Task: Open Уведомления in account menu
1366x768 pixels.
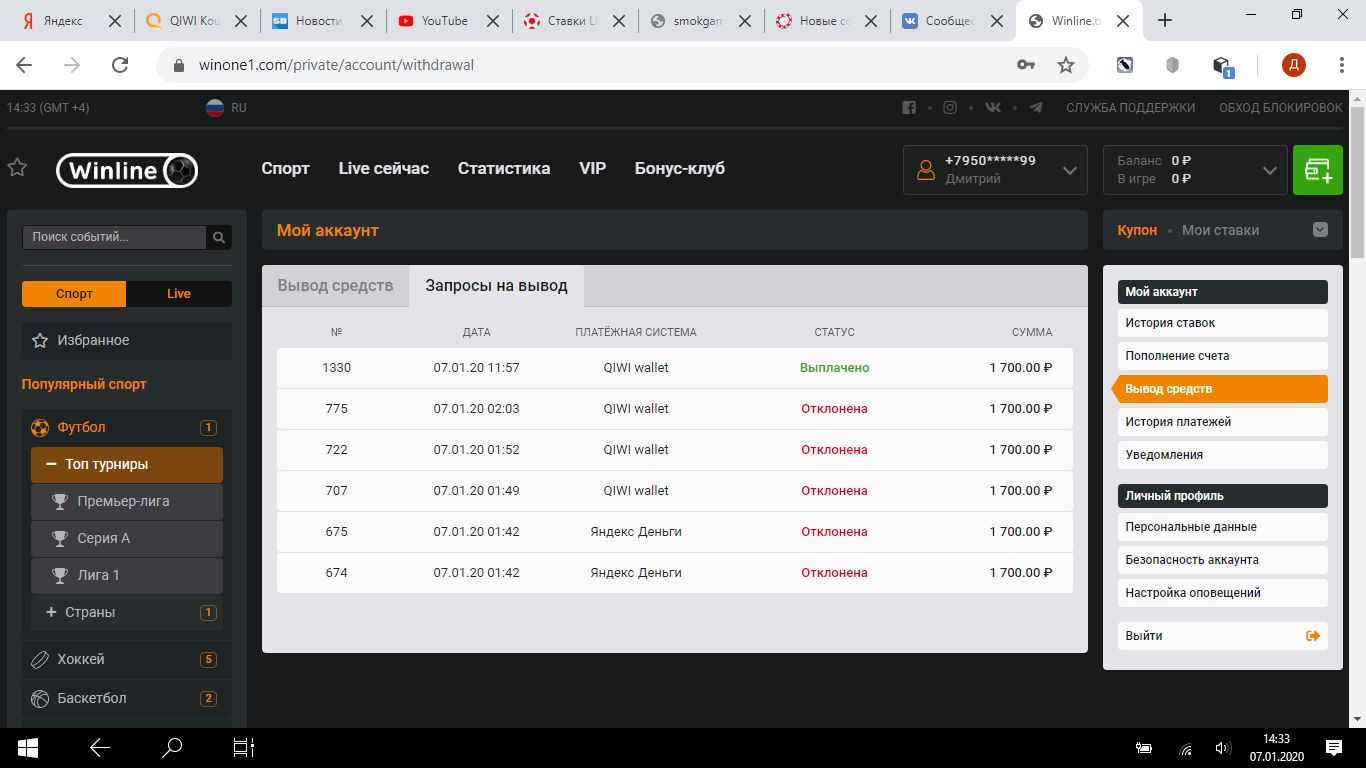Action: tap(1222, 455)
